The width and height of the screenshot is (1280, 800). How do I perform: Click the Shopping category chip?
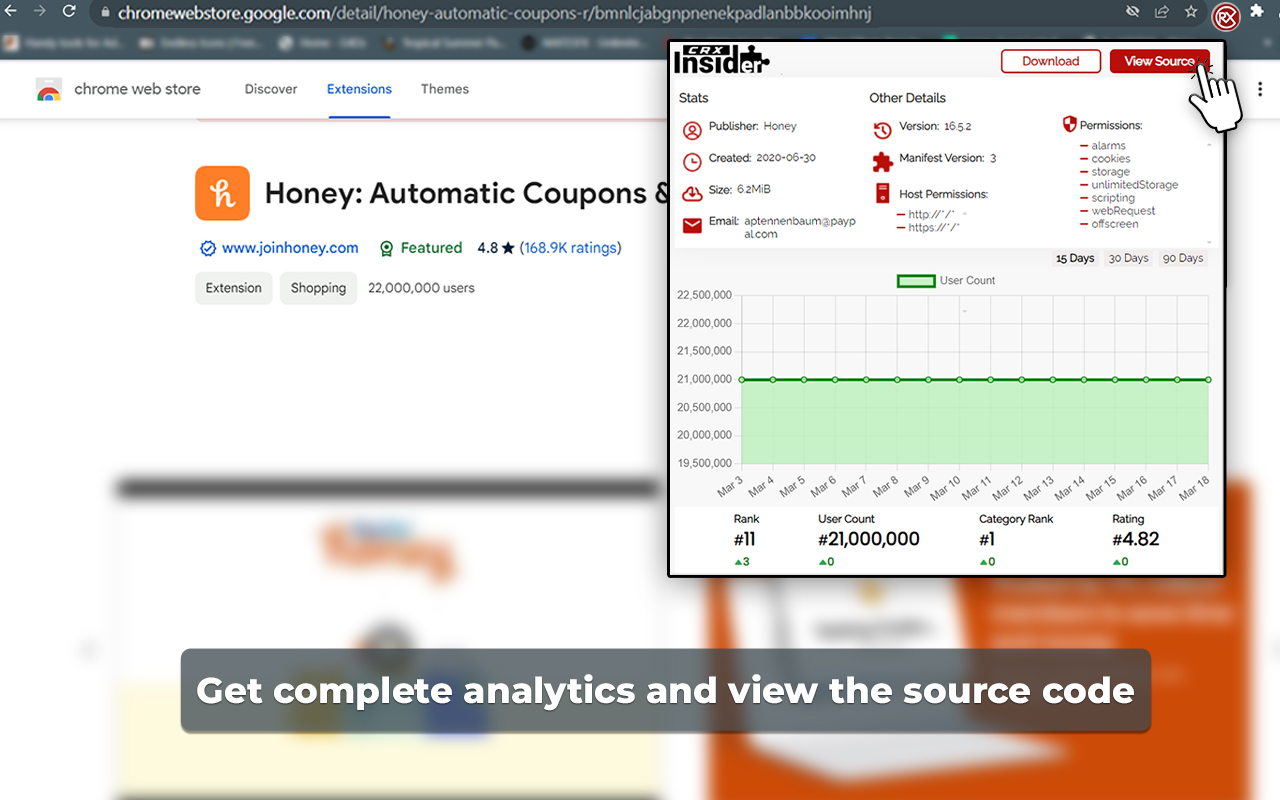(318, 288)
